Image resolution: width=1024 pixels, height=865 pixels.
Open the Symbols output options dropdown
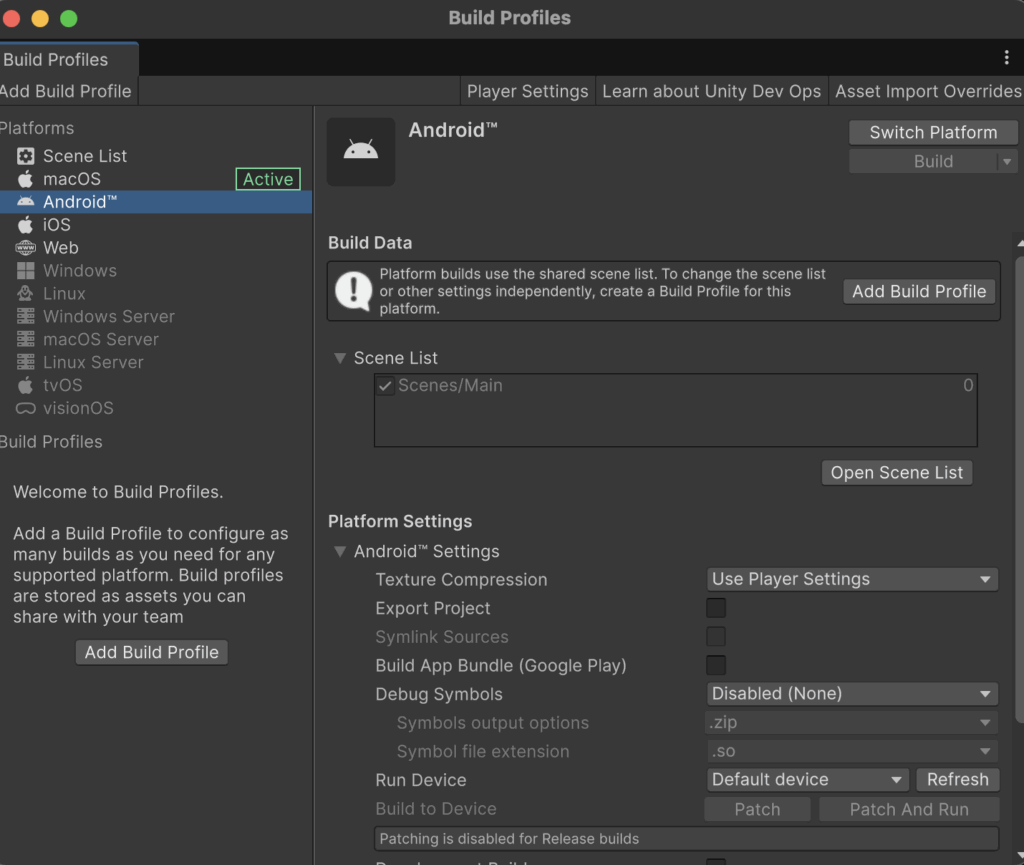click(x=852, y=722)
